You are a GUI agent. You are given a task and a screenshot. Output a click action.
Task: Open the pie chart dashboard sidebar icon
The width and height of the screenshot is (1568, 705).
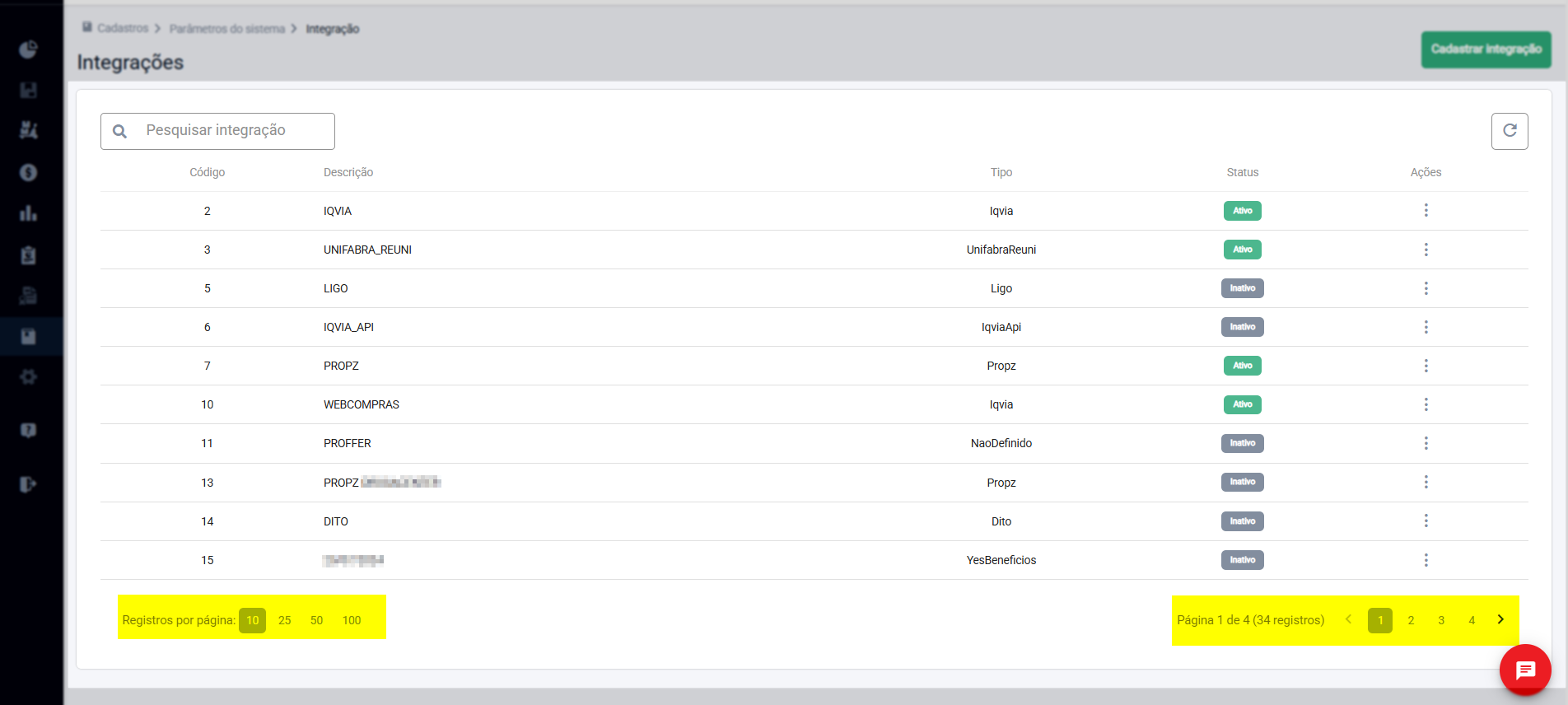(29, 50)
